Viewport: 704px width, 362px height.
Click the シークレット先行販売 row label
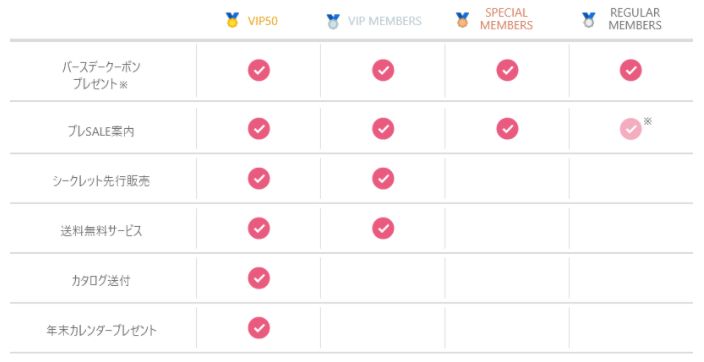[101, 181]
